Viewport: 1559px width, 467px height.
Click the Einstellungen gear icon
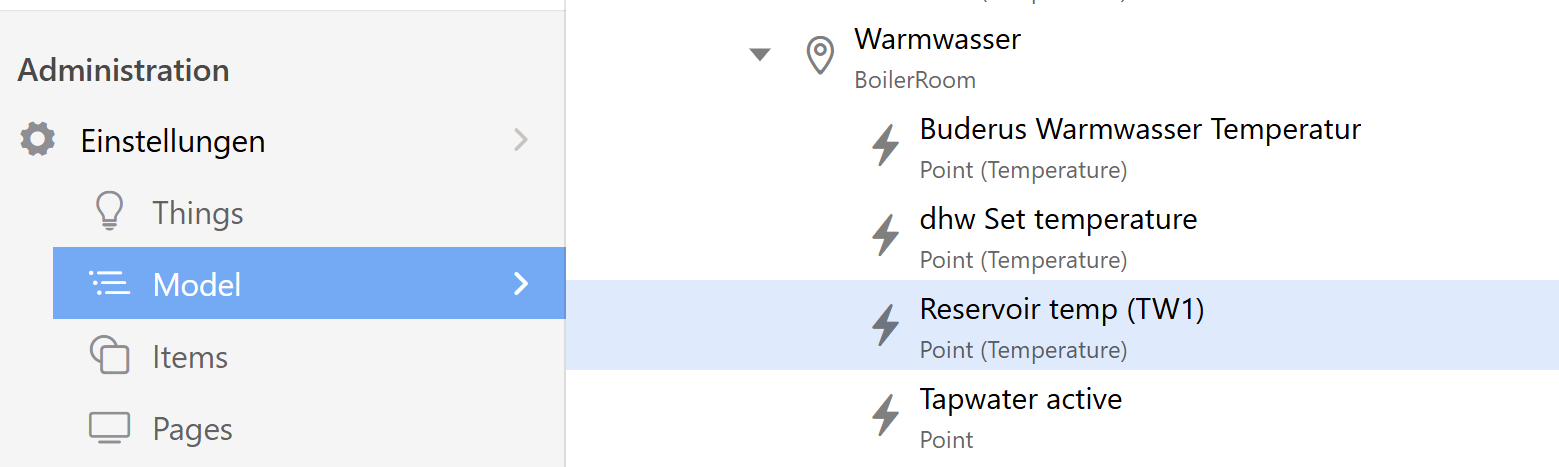38,139
